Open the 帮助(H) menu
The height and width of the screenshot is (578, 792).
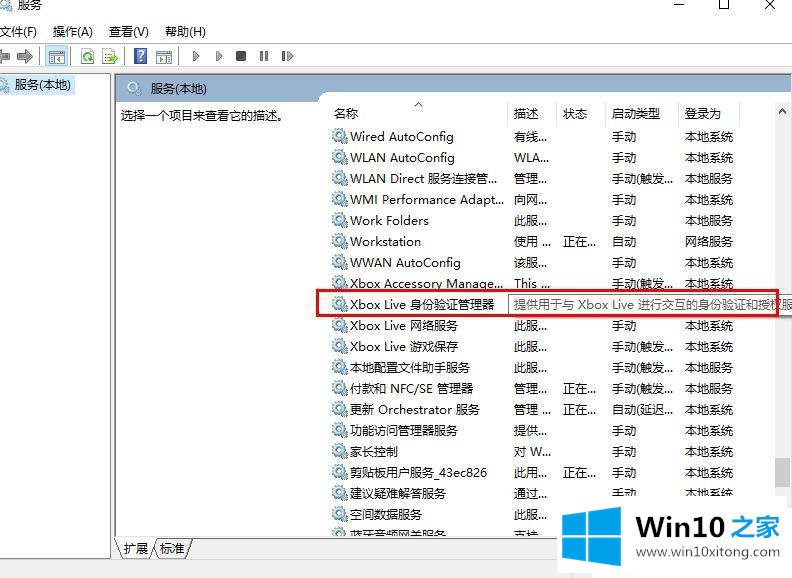click(185, 32)
